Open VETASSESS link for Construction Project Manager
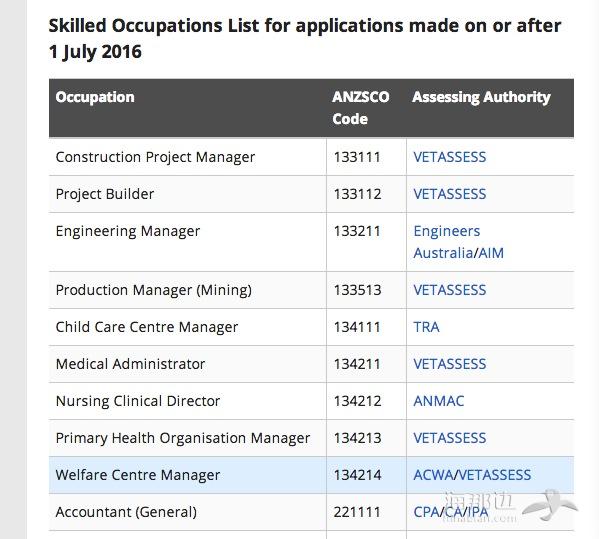Image resolution: width=599 pixels, height=539 pixels. (450, 157)
